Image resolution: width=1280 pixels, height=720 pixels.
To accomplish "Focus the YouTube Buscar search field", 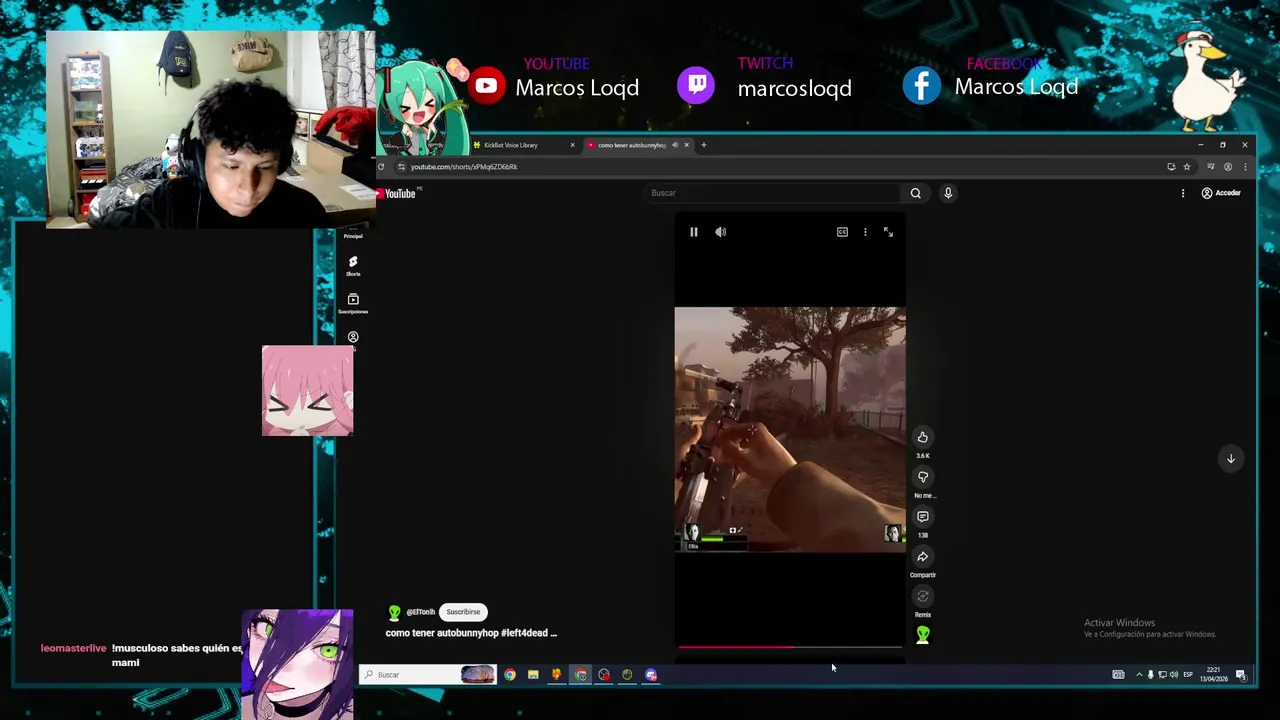I will (x=772, y=193).
